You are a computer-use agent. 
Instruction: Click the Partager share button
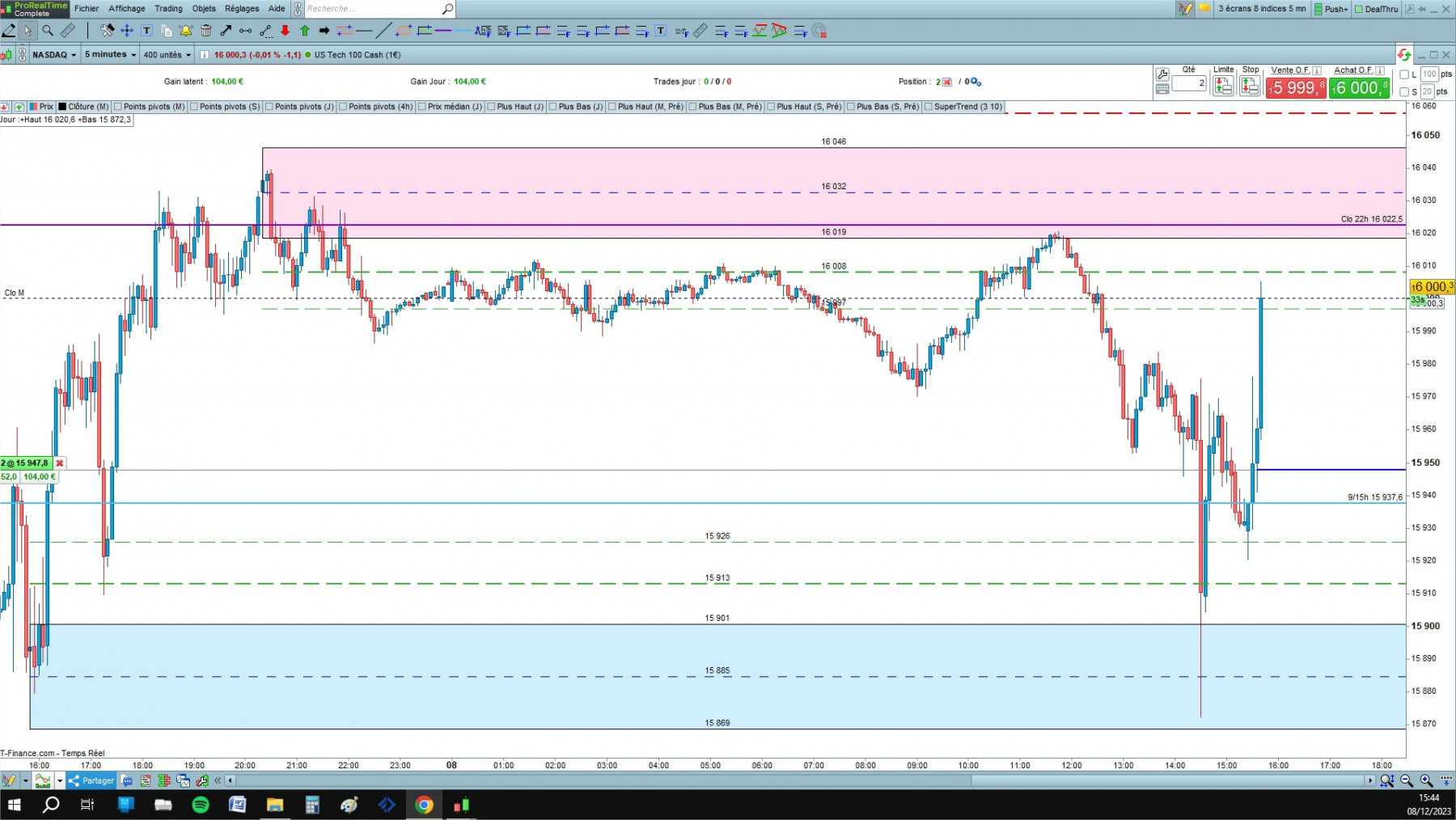click(x=91, y=780)
